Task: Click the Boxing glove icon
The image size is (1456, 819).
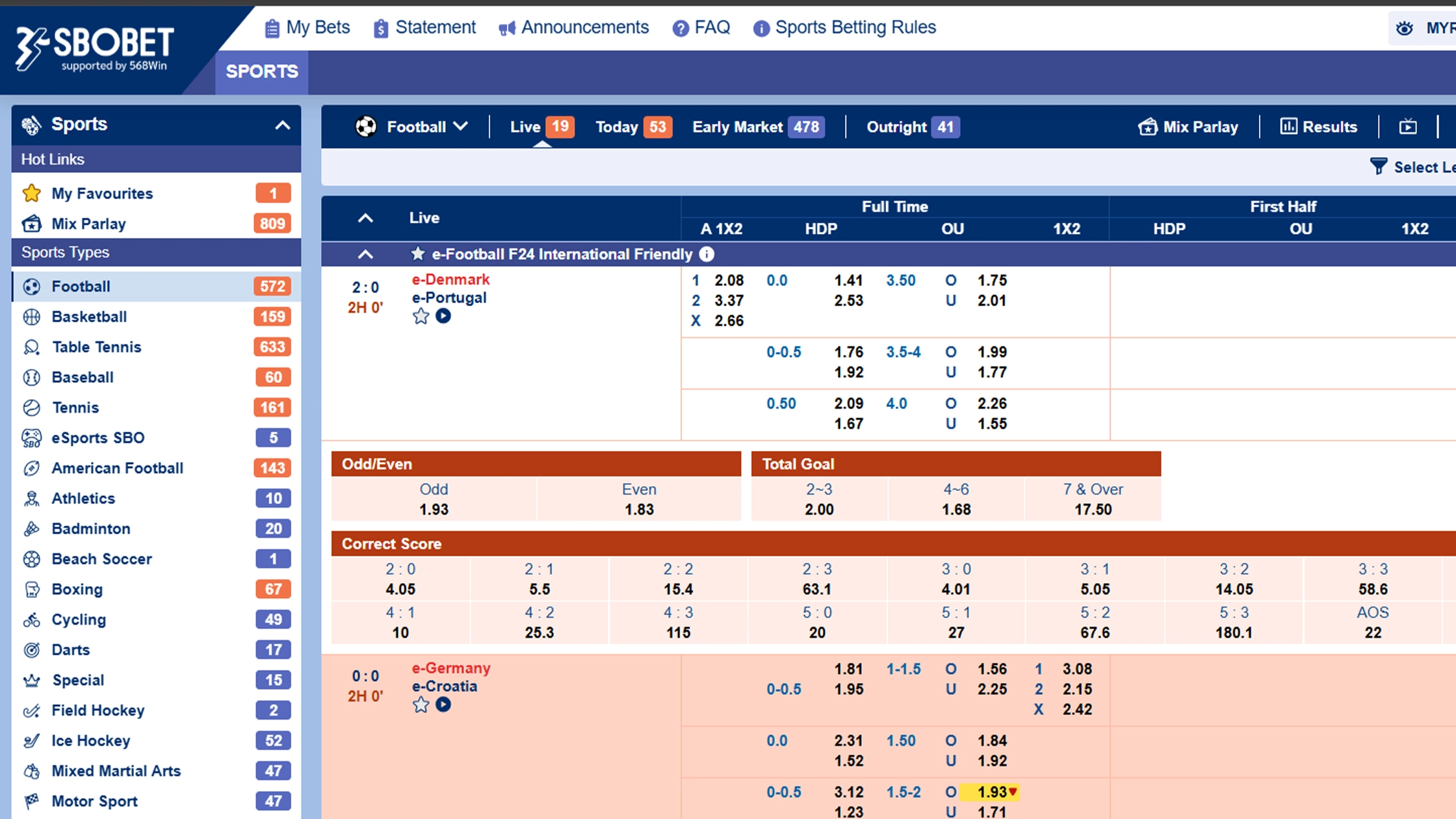Action: pyautogui.click(x=31, y=590)
